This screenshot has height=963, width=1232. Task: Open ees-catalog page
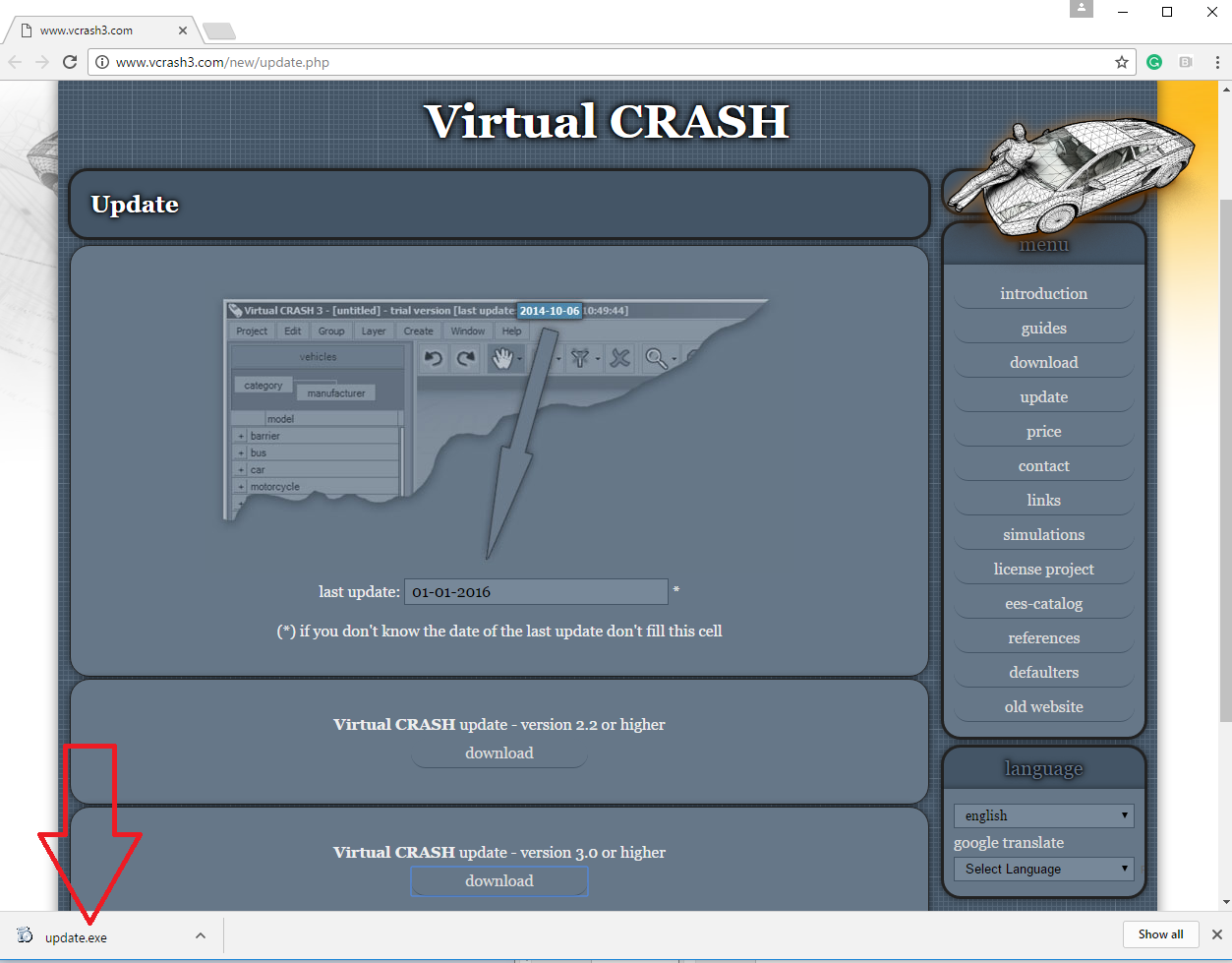tap(1044, 603)
